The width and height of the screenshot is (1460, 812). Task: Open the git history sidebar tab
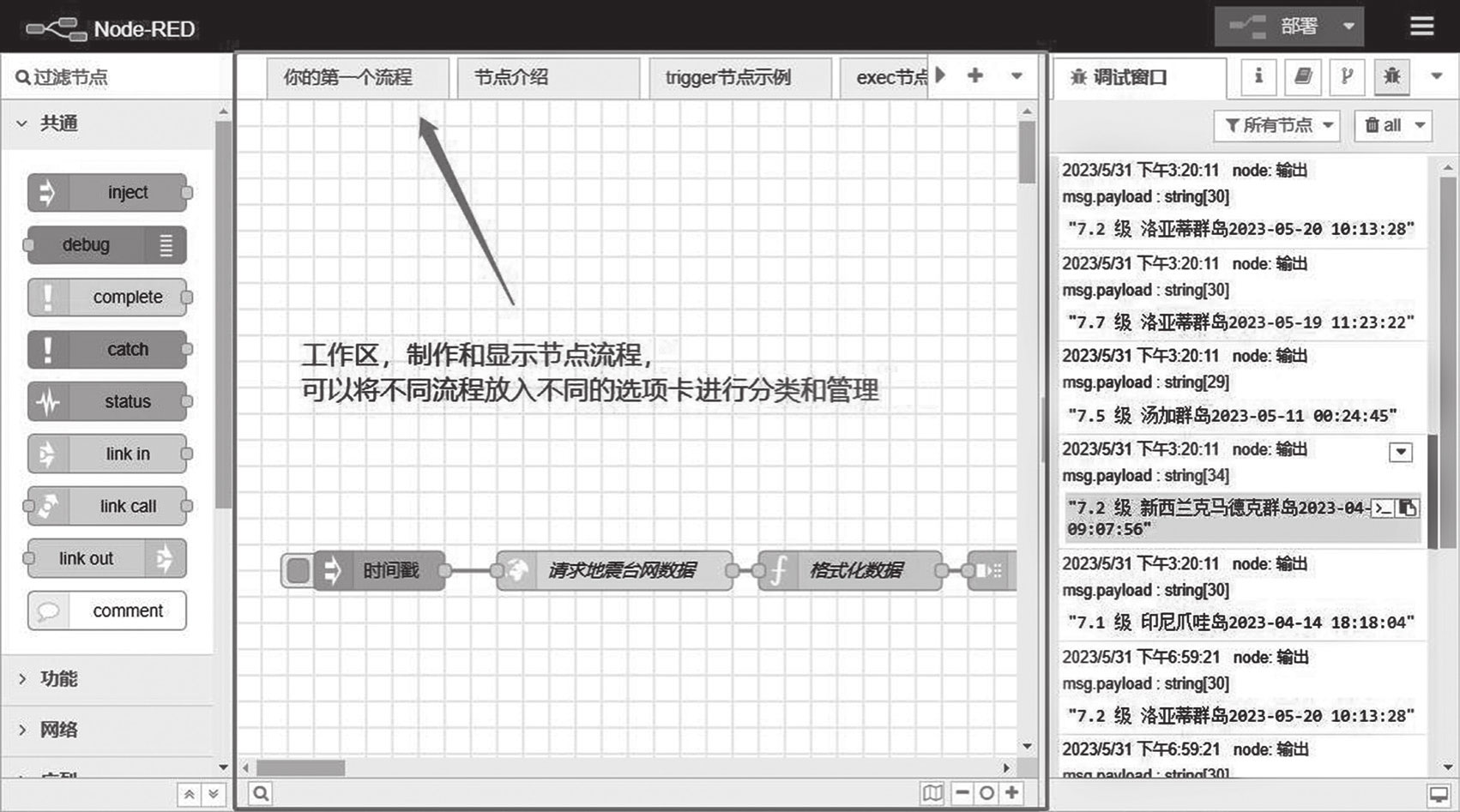[x=1348, y=77]
